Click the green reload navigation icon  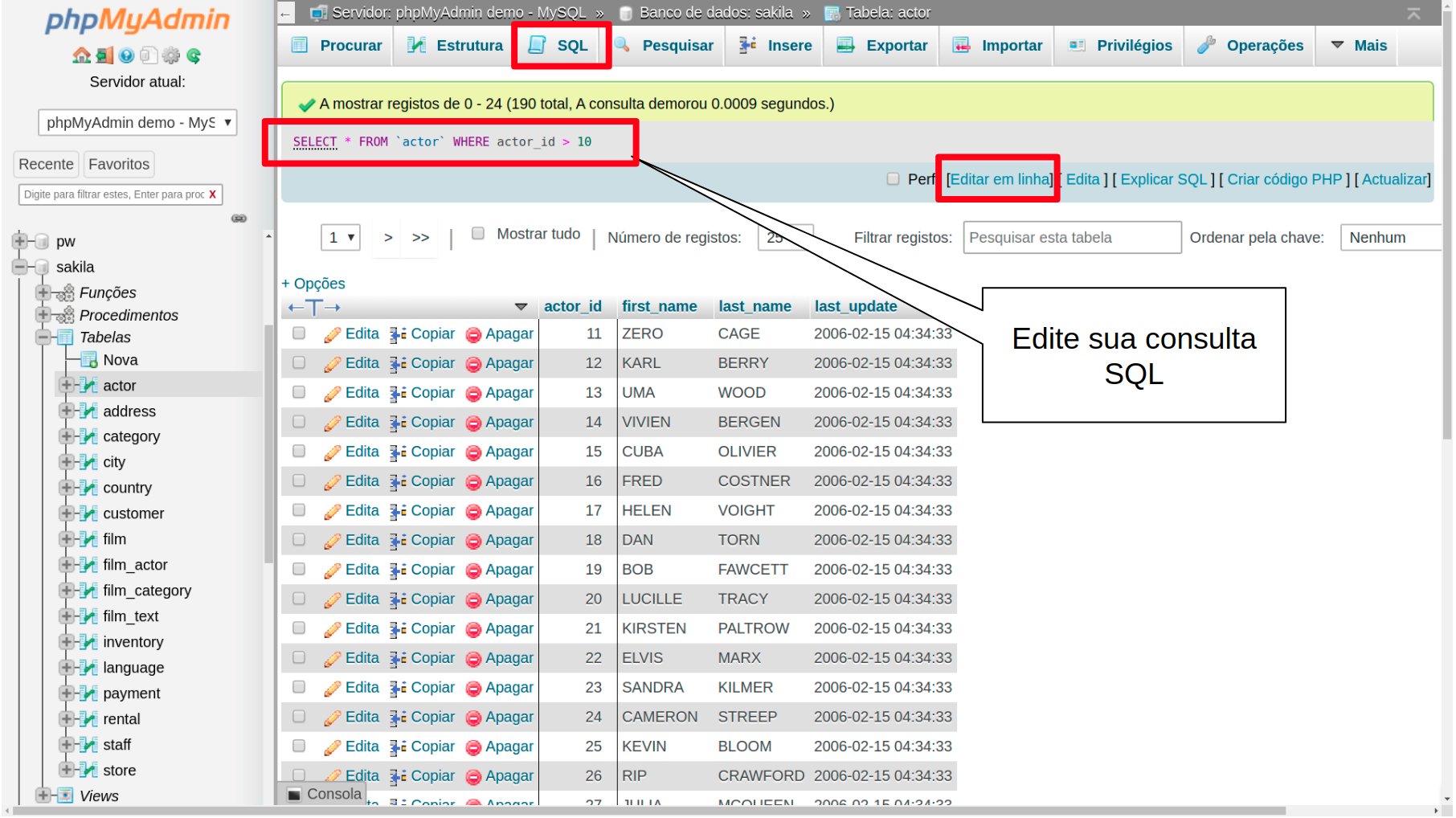[x=194, y=55]
